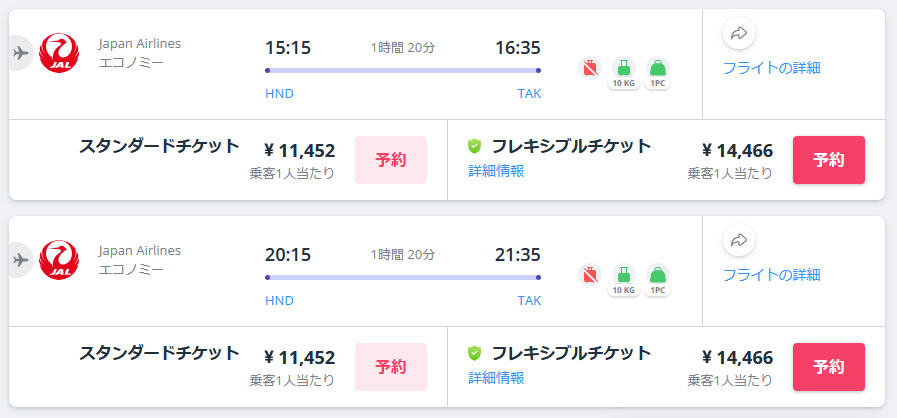Book the ¥14,466 flexible ticket for the 20:15 flight
The height and width of the screenshot is (418, 897).
(x=828, y=367)
